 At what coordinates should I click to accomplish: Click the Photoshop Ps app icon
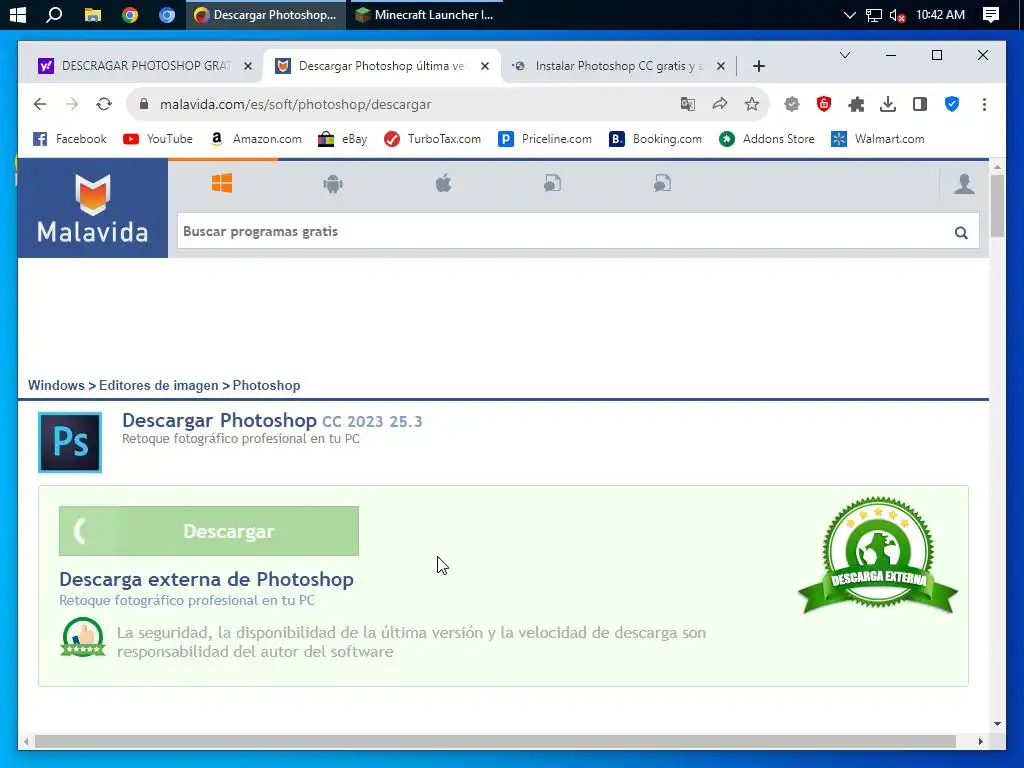tap(70, 442)
